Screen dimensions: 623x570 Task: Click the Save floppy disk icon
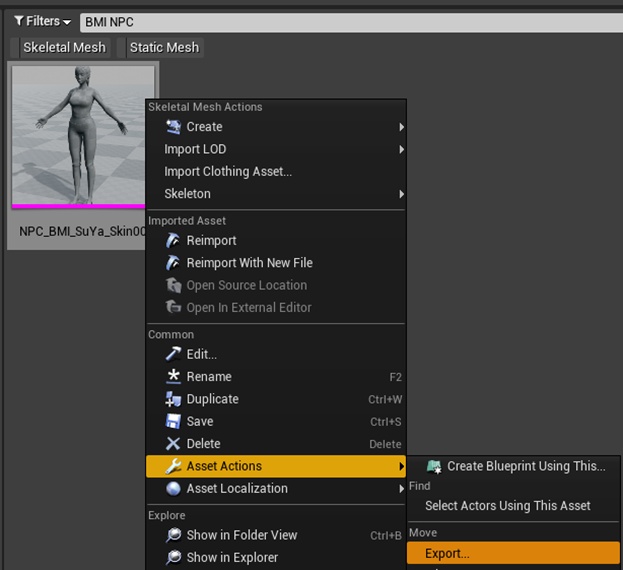(173, 422)
